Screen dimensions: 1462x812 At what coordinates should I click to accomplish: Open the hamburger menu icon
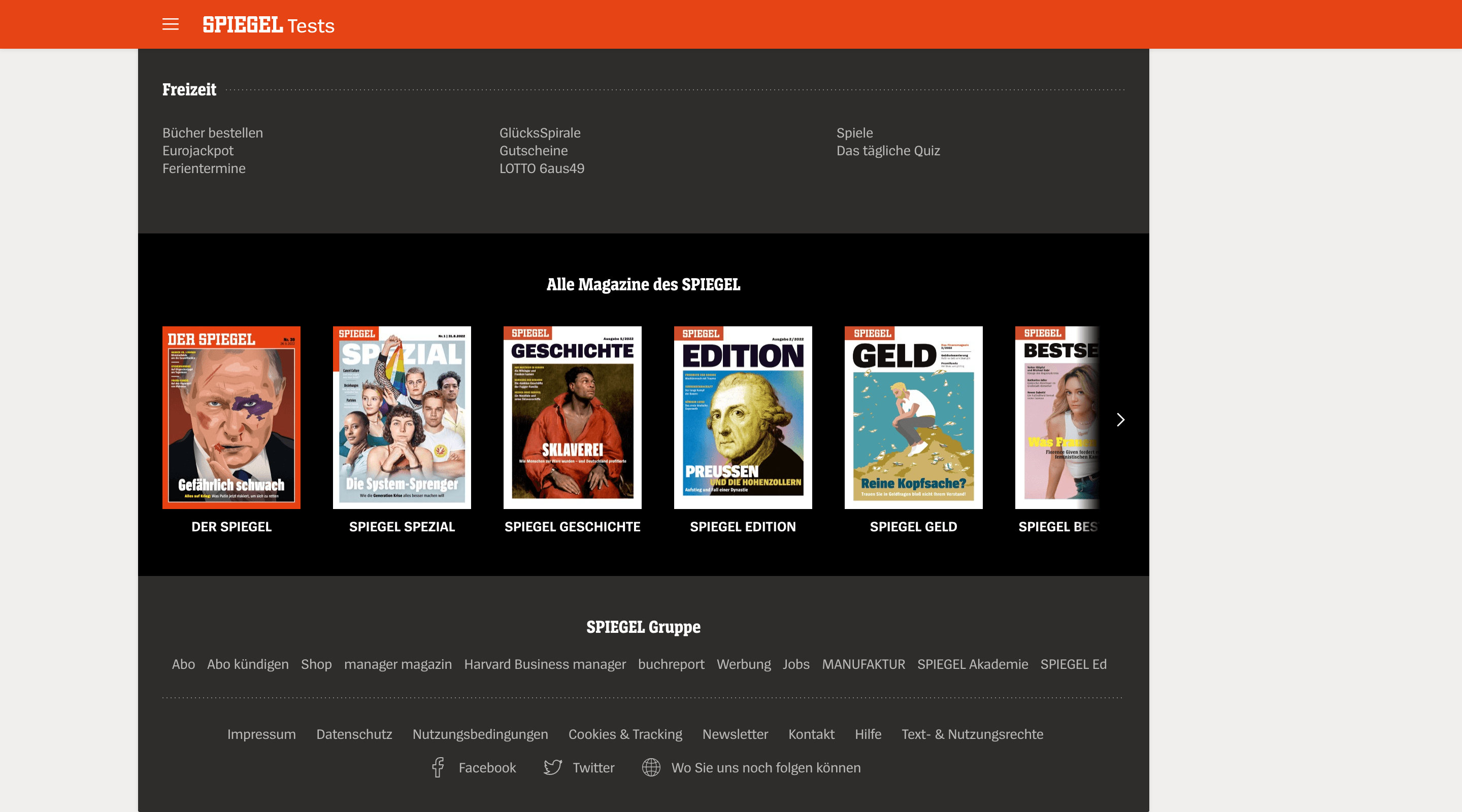(172, 24)
